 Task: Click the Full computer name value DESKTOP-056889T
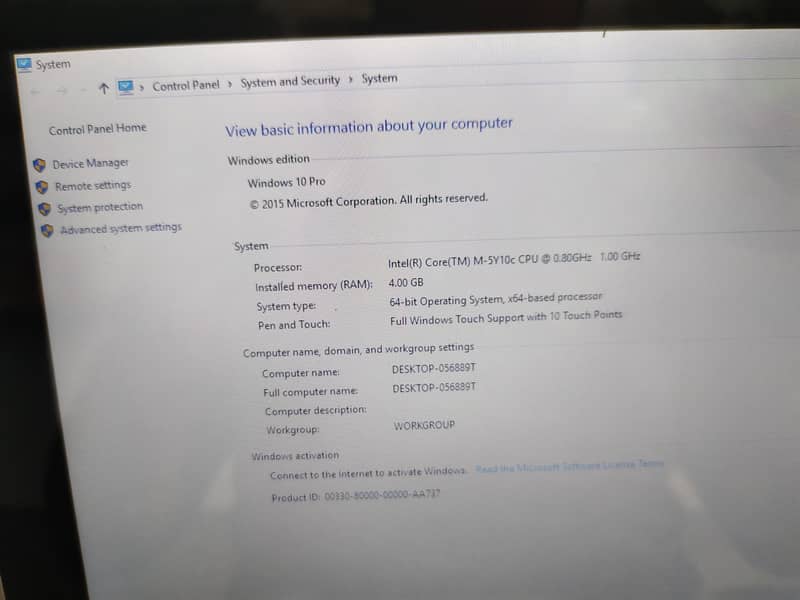[x=434, y=388]
